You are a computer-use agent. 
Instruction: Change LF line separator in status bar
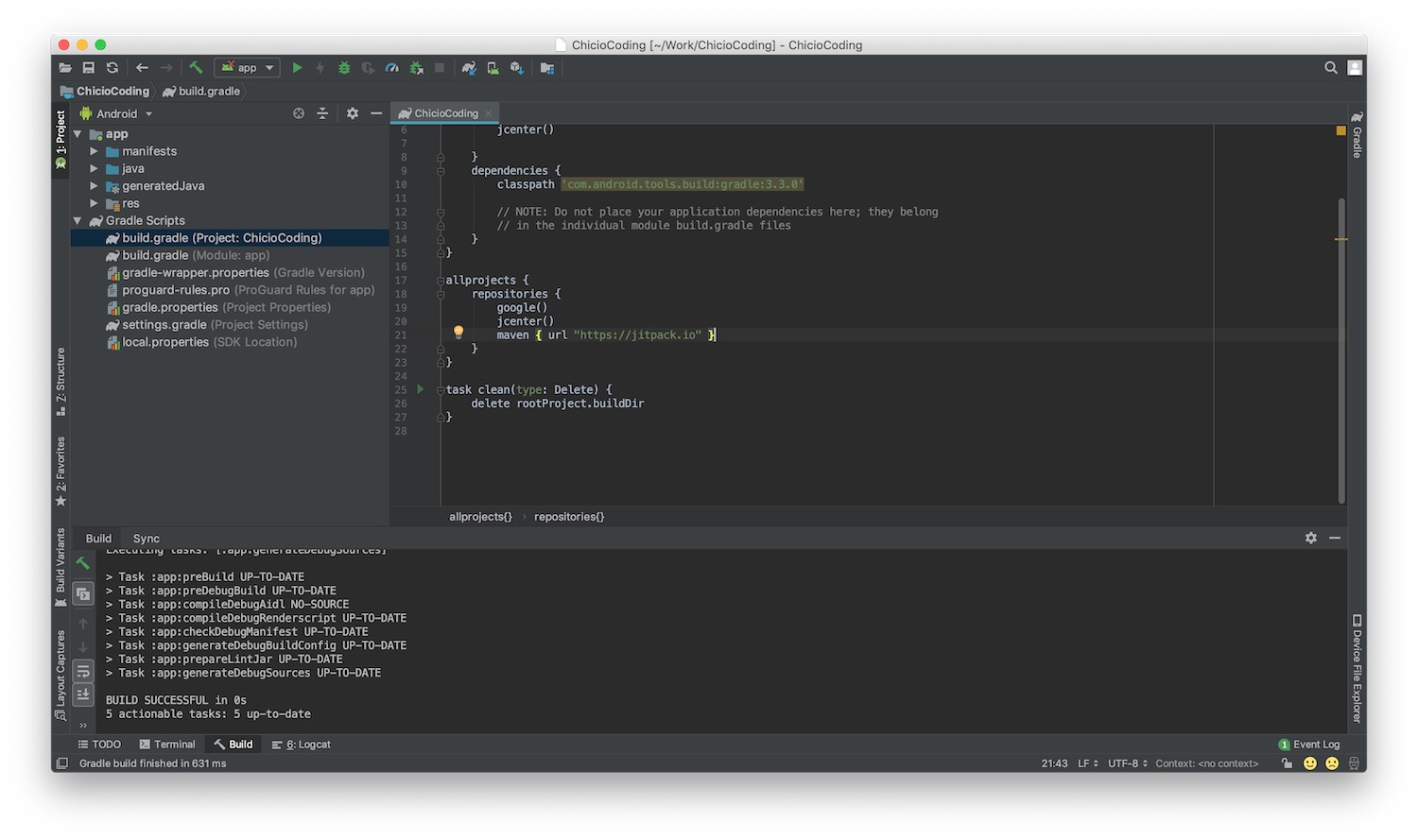pos(1088,763)
